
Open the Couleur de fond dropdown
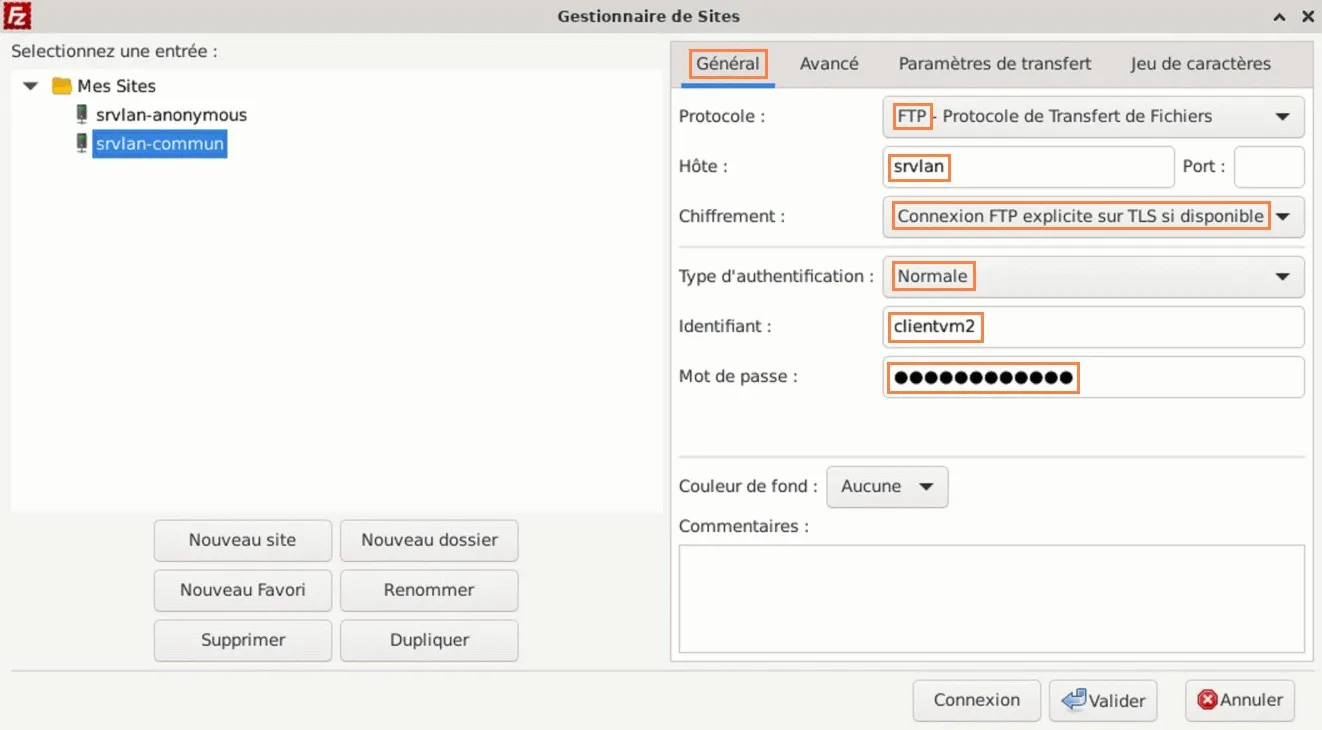pyautogui.click(x=887, y=487)
